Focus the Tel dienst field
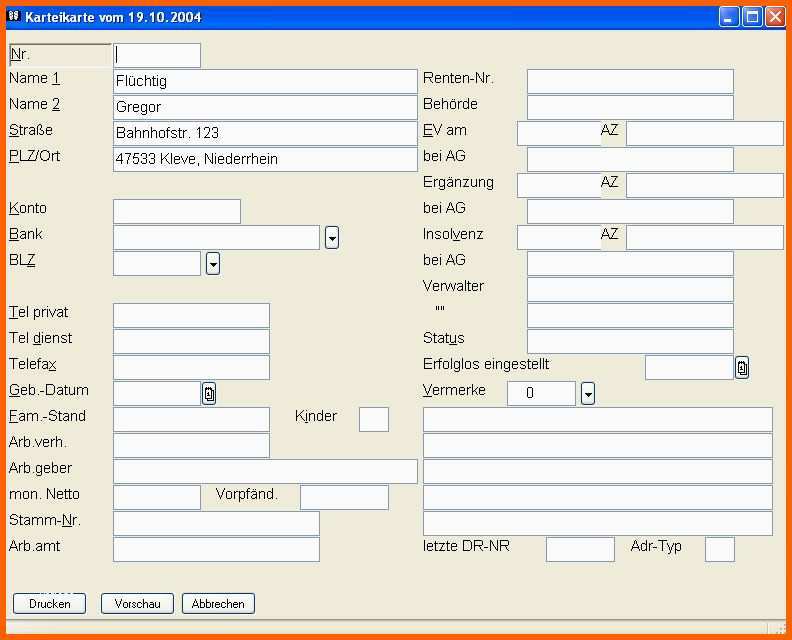Image resolution: width=792 pixels, height=640 pixels. (x=191, y=341)
